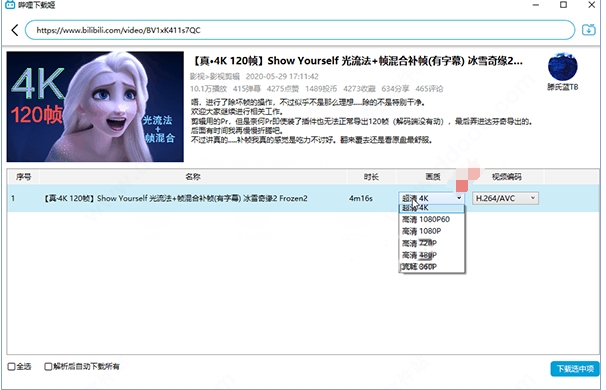The image size is (606, 390).
Task: Click the 下载选中项 download button
Action: (575, 369)
